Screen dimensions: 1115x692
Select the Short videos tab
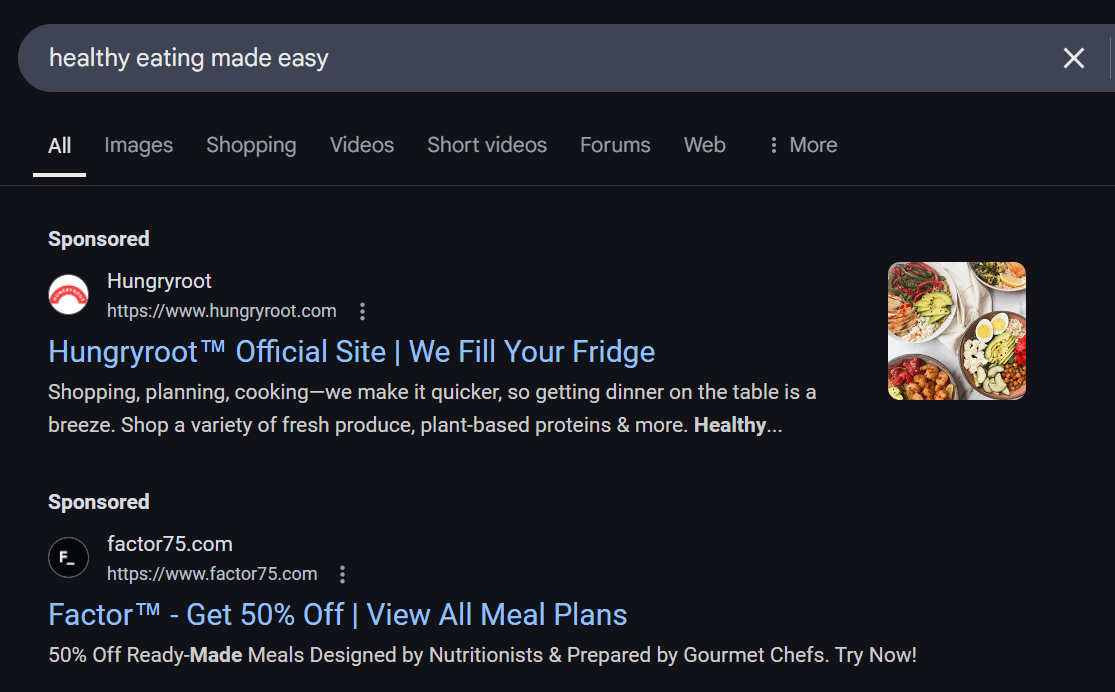point(487,145)
